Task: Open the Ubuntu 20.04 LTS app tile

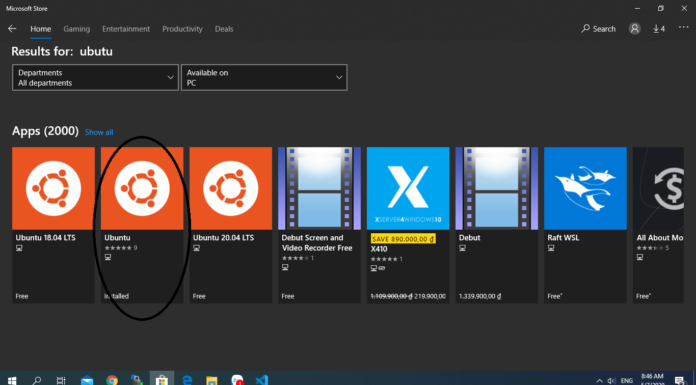Action: click(x=231, y=225)
